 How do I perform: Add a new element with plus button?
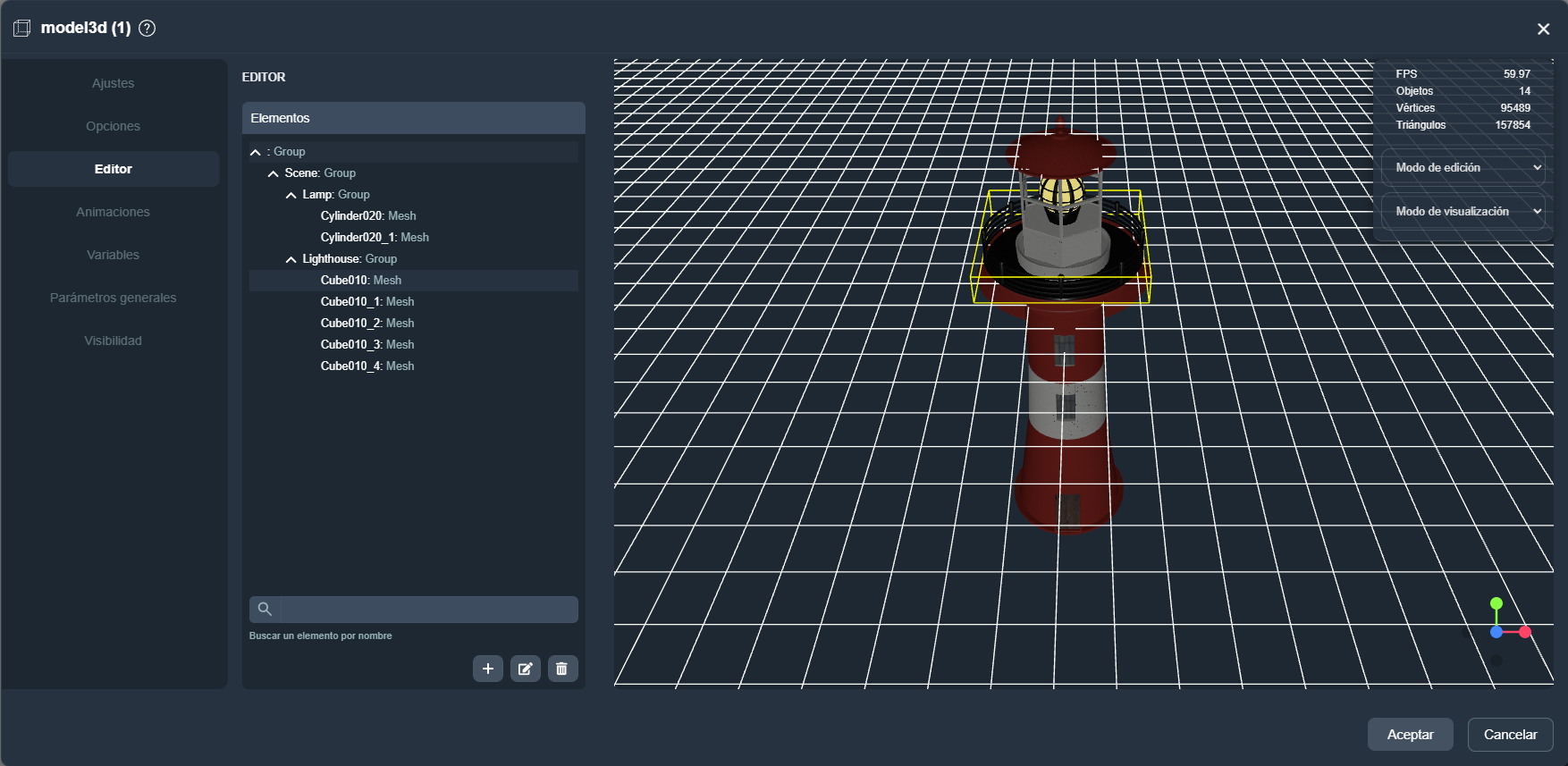click(x=488, y=669)
